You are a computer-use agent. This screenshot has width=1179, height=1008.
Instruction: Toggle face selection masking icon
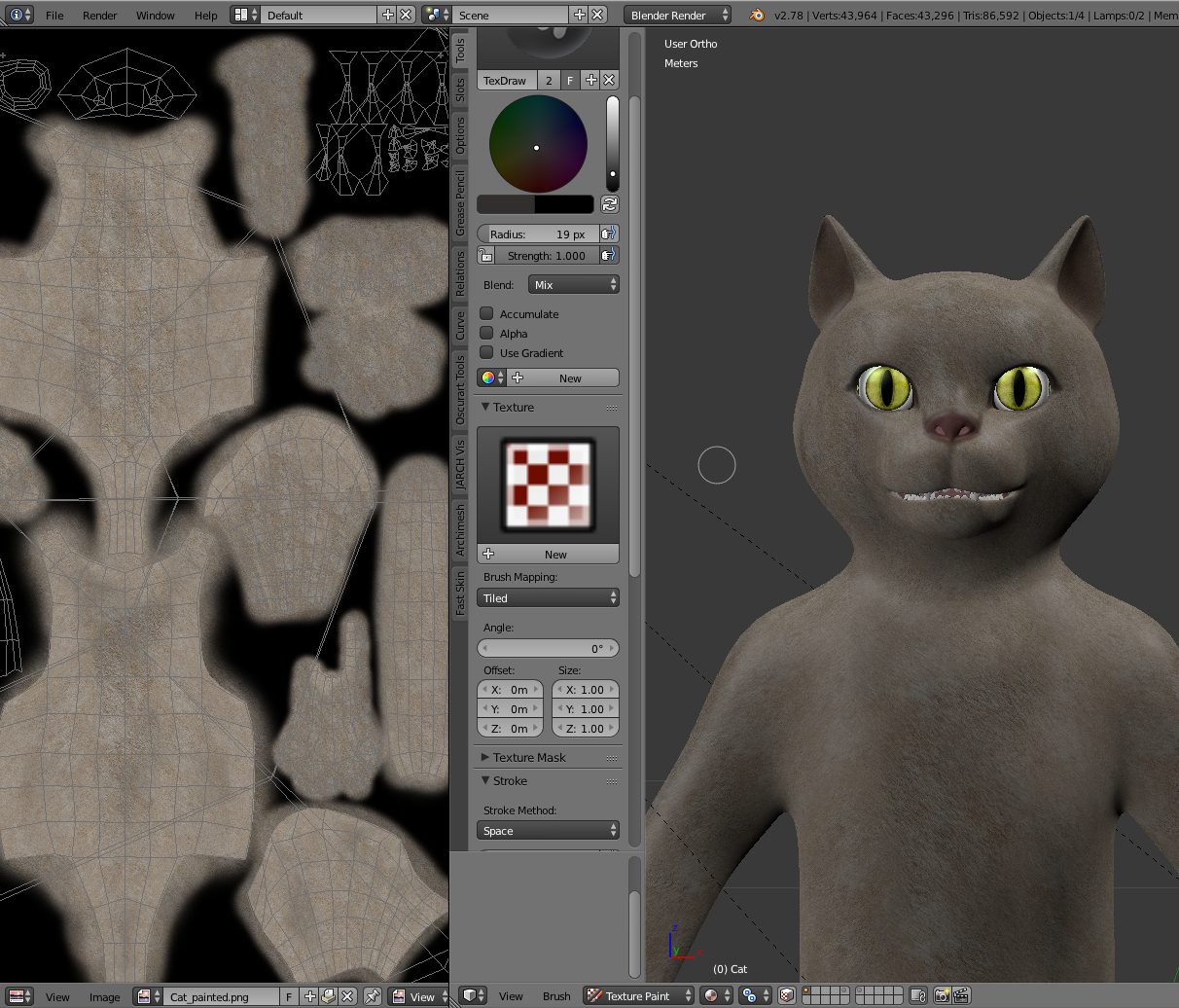787,995
